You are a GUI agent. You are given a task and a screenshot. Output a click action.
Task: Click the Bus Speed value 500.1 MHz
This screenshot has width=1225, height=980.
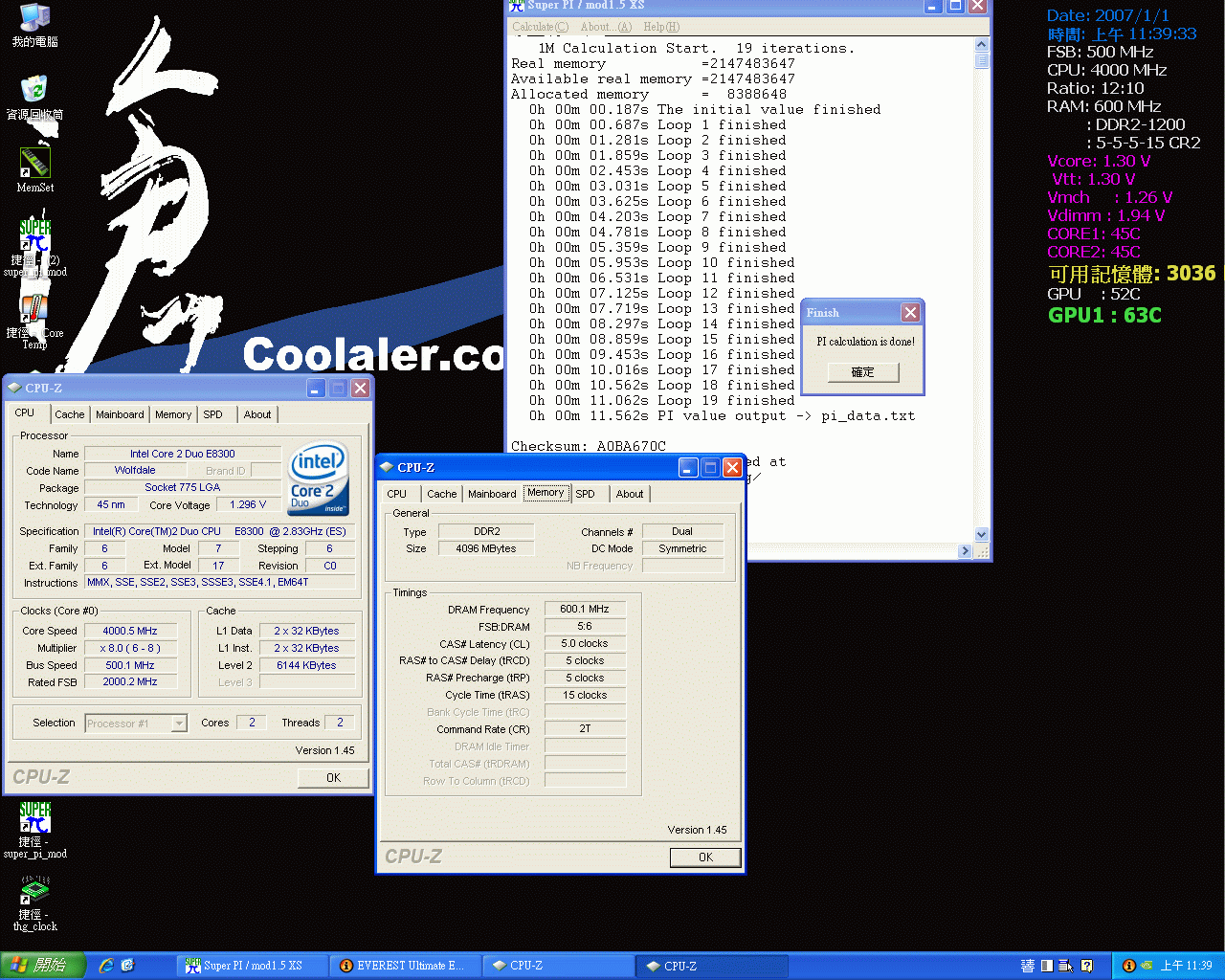click(x=130, y=665)
